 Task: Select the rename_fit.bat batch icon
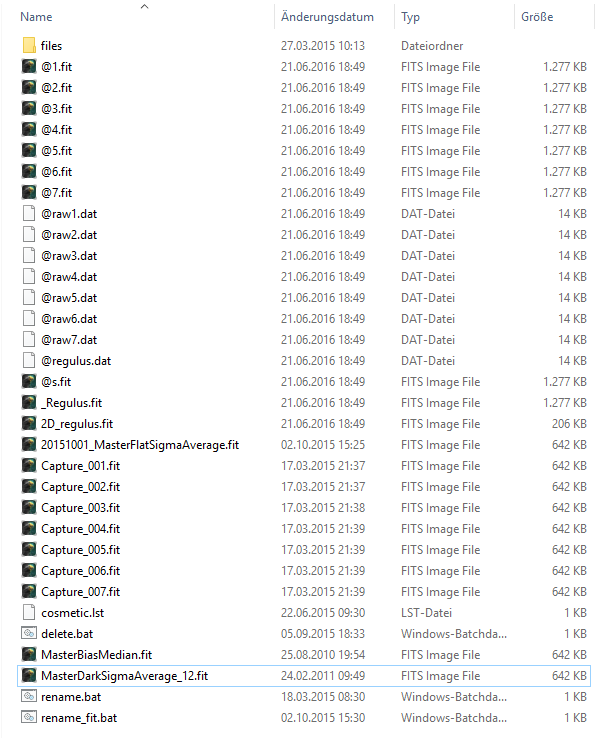click(29, 718)
